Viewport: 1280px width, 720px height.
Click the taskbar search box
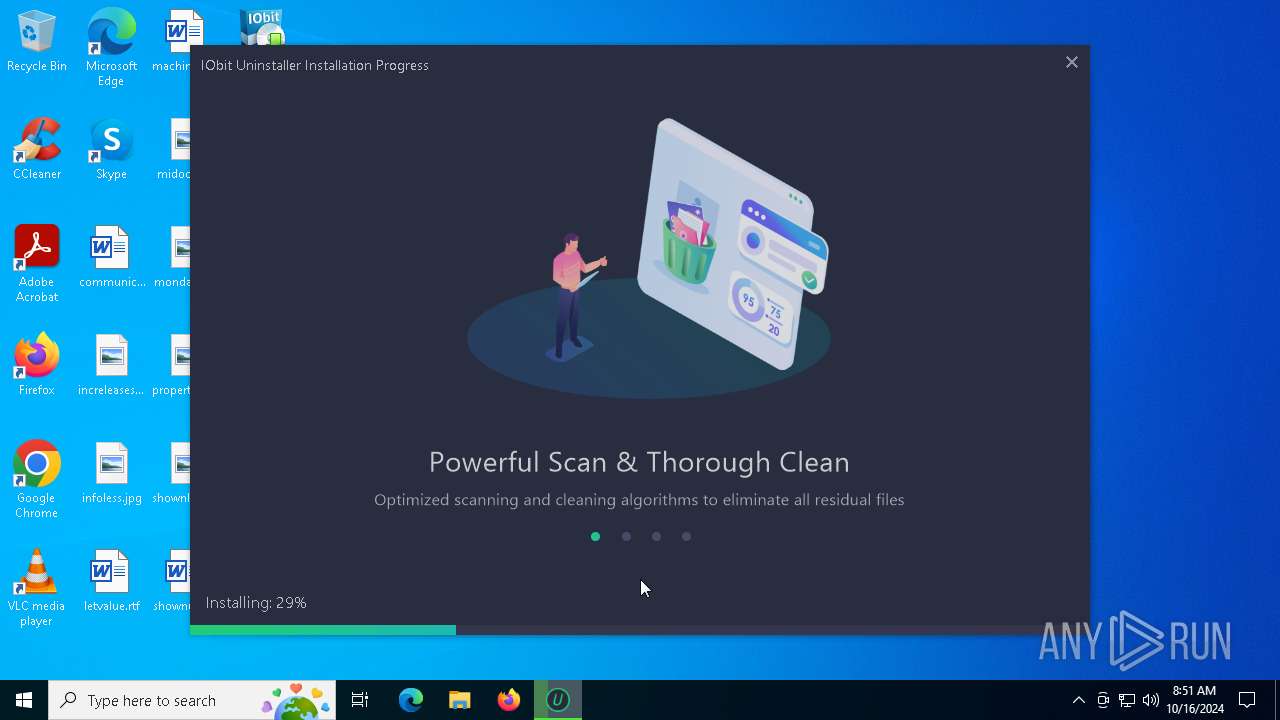point(193,700)
